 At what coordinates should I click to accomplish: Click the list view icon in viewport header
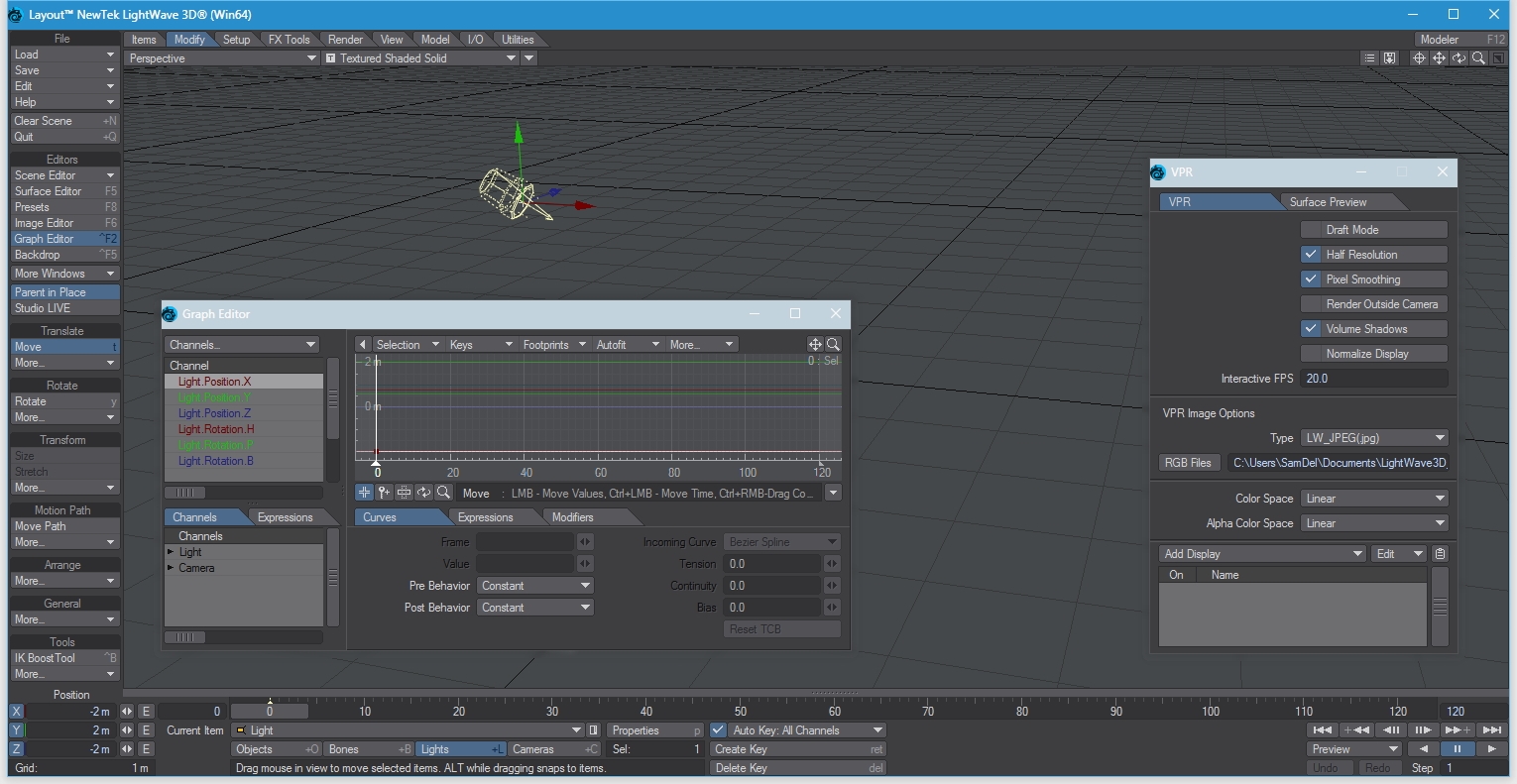point(1369,58)
